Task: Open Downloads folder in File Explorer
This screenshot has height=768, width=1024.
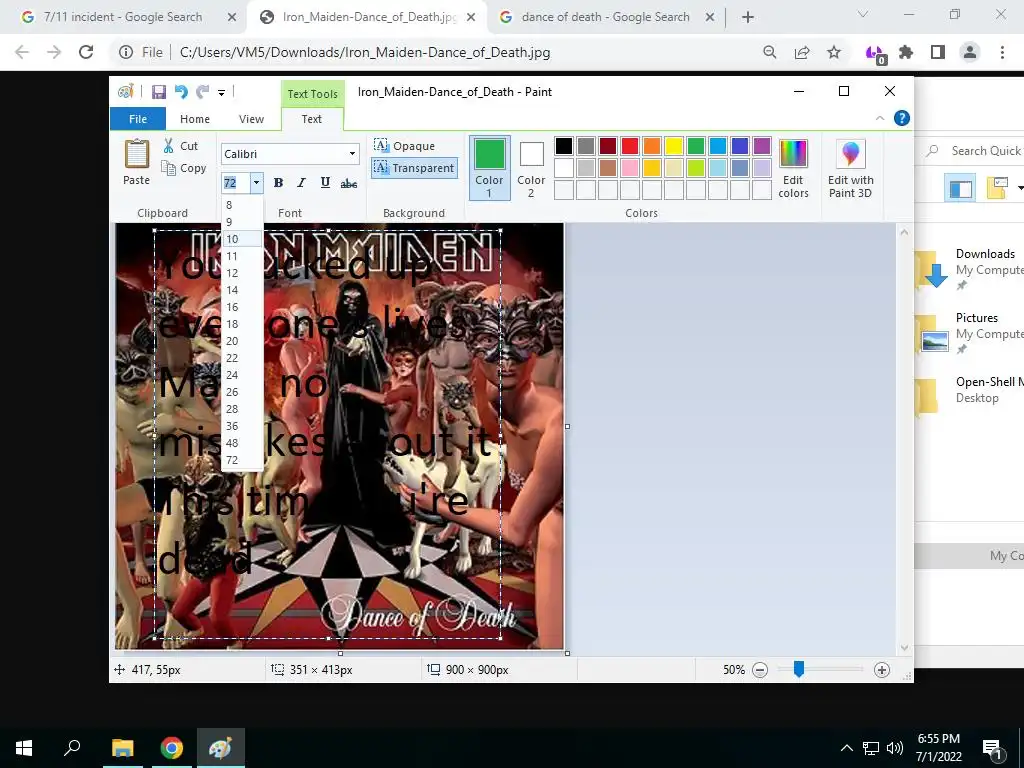Action: click(x=968, y=269)
